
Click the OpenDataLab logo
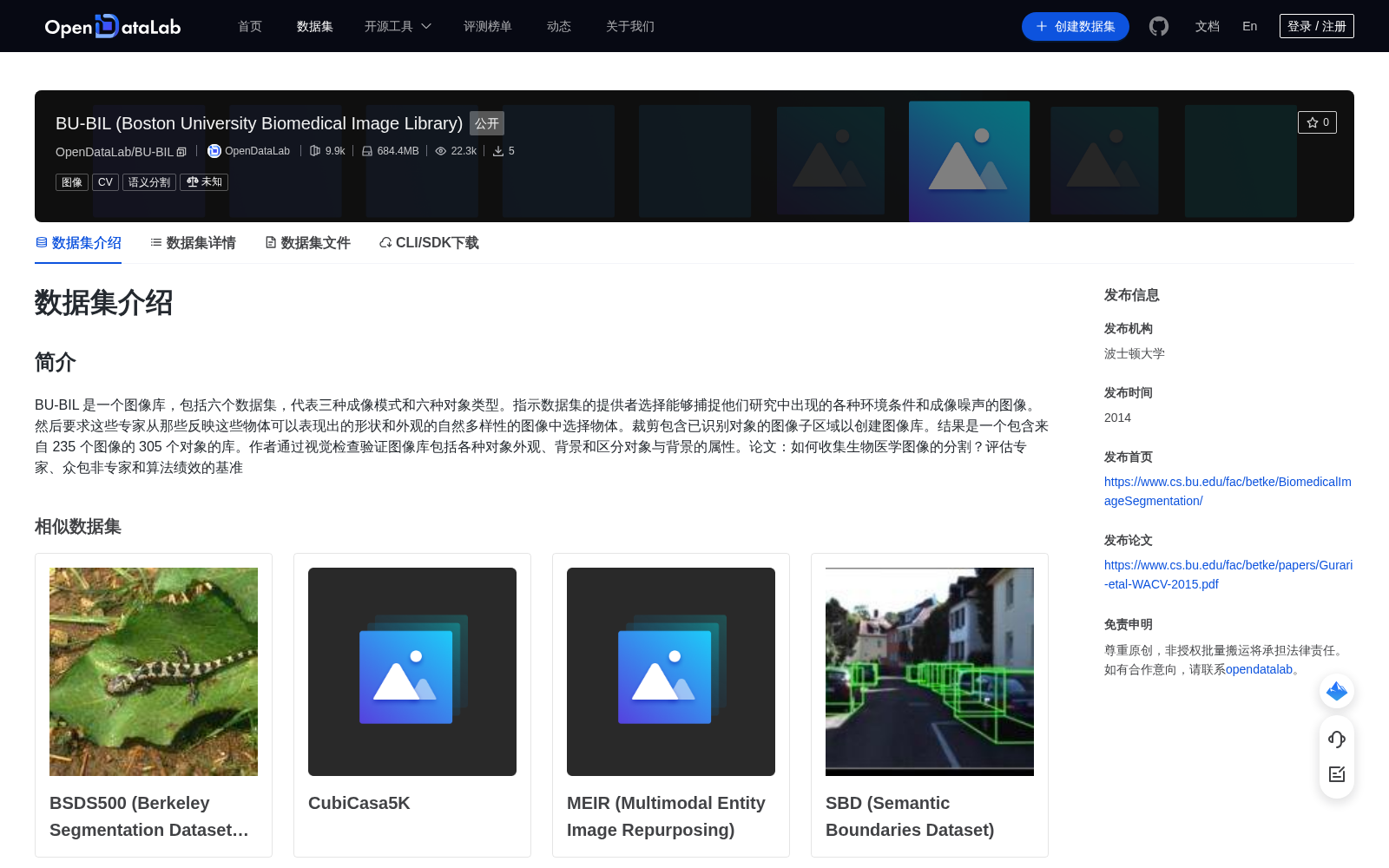pos(113,26)
